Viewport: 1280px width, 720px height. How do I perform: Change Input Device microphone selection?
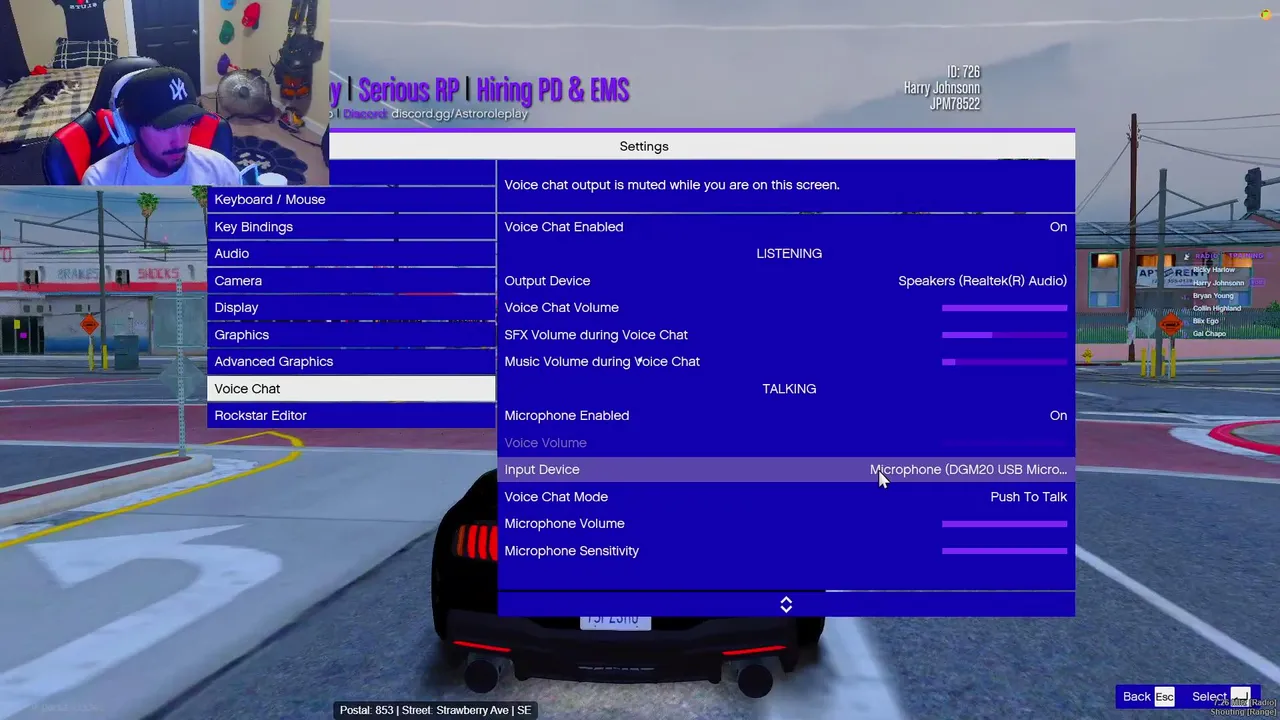[786, 470]
